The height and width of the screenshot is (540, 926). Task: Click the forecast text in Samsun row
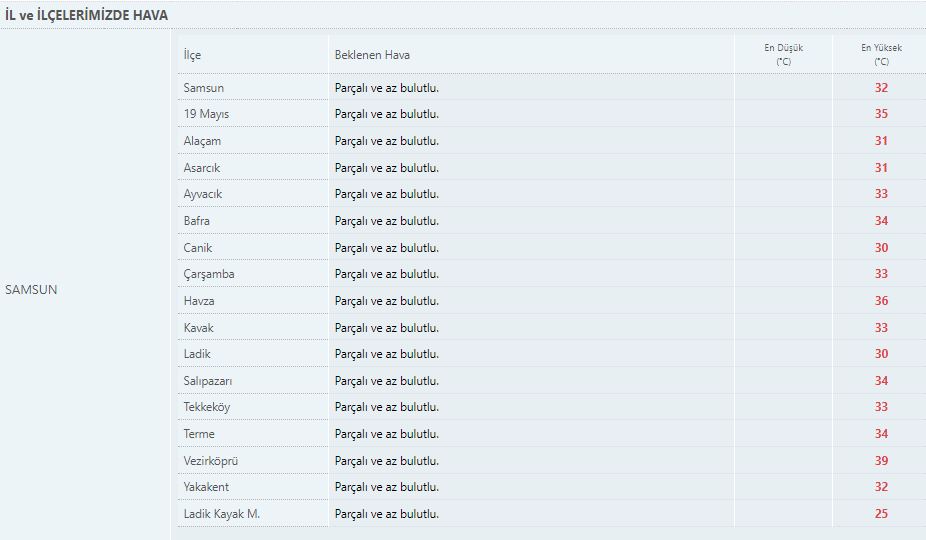tap(387, 89)
